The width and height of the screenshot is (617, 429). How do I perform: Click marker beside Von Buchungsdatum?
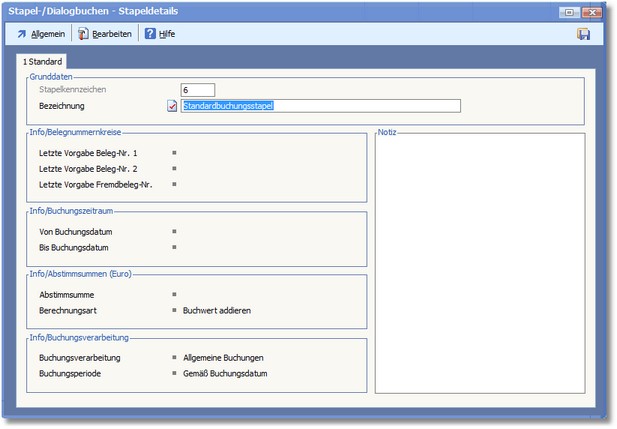[174, 231]
